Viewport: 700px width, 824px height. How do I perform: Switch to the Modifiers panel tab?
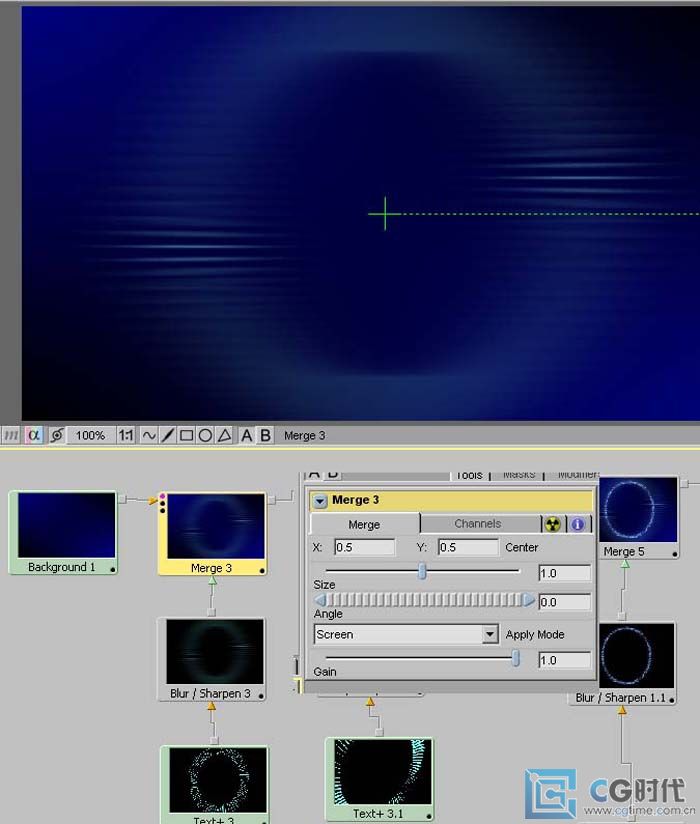(577, 475)
